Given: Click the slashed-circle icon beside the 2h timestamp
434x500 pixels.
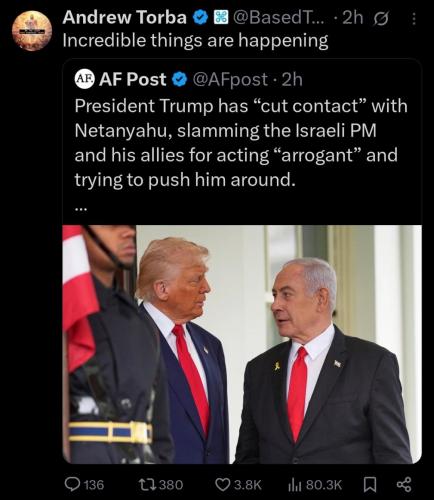Looking at the screenshot, I should coord(381,20).
